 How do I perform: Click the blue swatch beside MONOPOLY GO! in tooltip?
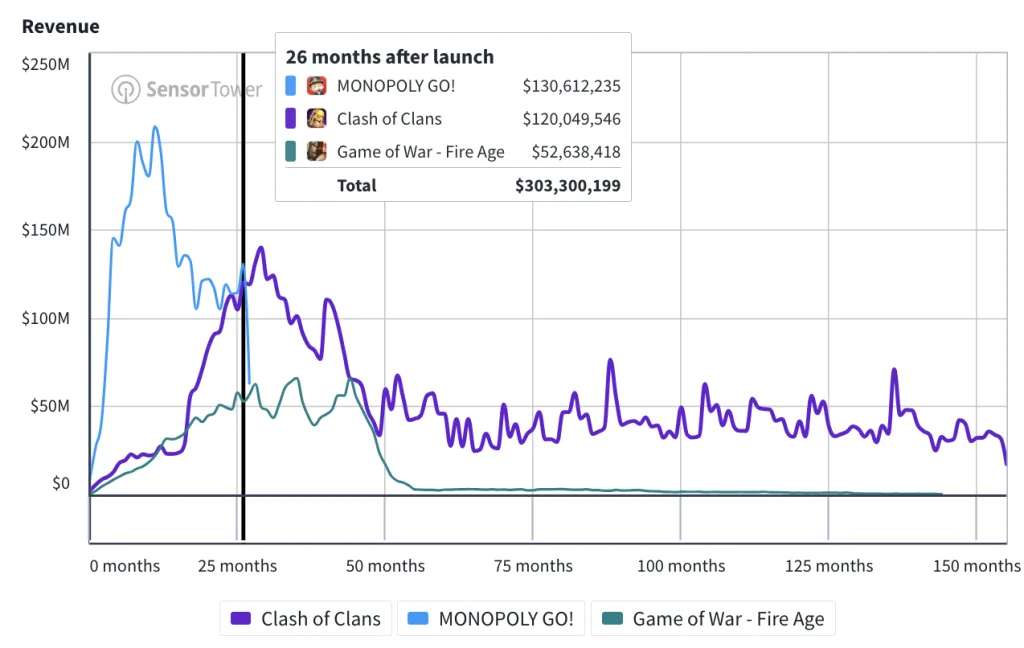[x=291, y=86]
